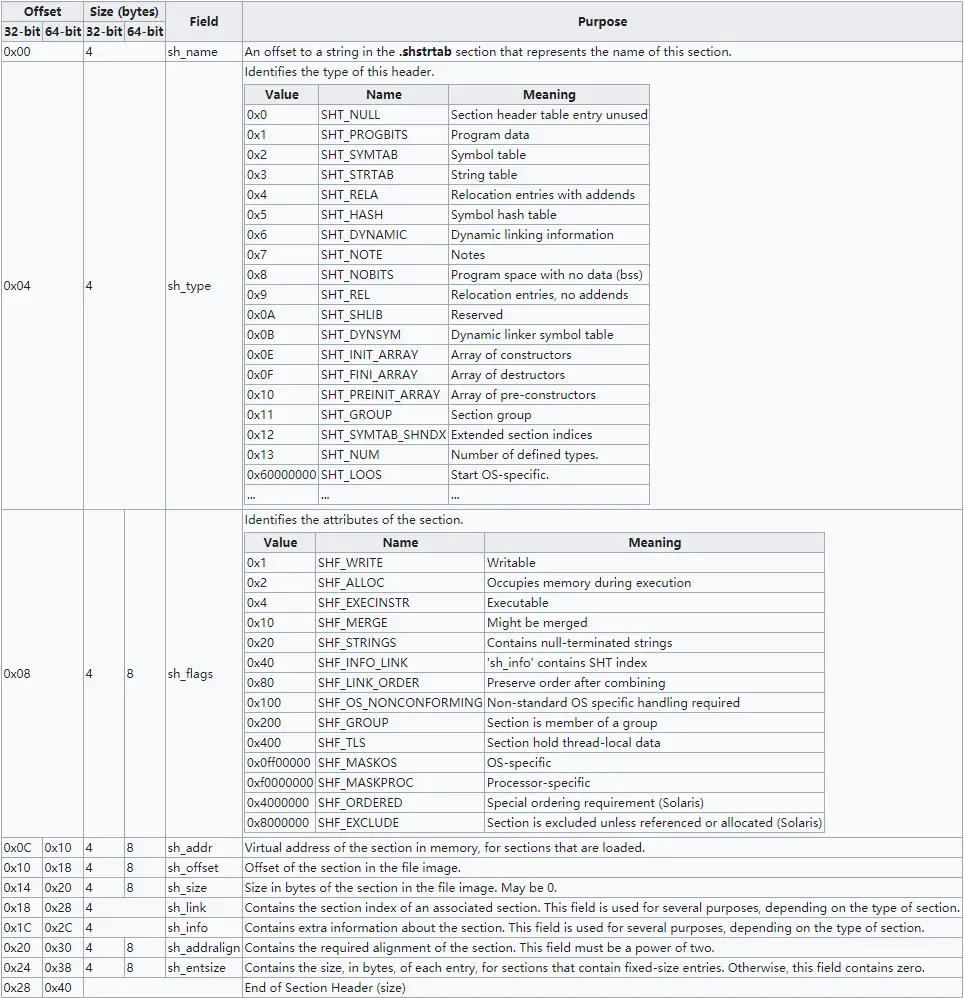Image resolution: width=964 pixels, height=998 pixels.
Task: Click 'Identifies the attributes of the section.'
Action: coord(354,520)
